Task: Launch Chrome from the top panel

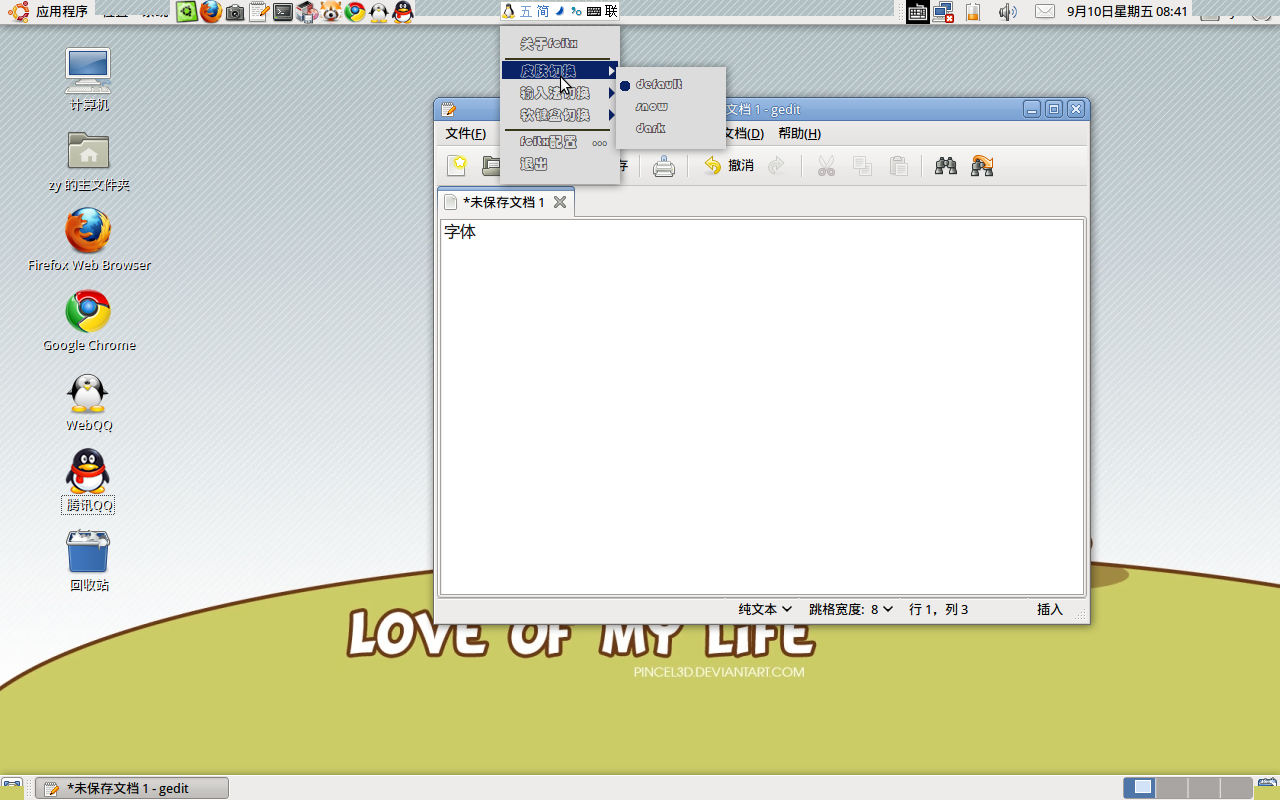Action: [x=355, y=12]
